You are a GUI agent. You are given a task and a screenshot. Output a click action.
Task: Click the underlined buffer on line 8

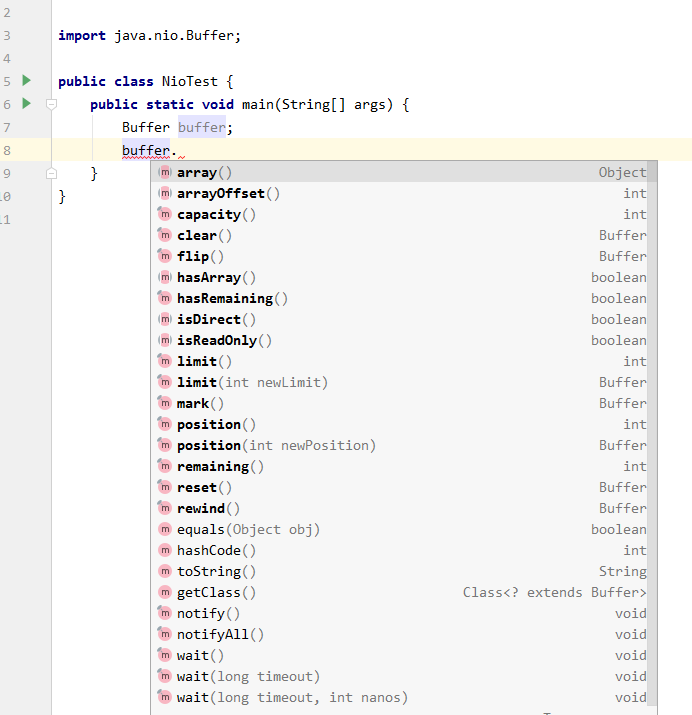[x=146, y=150]
